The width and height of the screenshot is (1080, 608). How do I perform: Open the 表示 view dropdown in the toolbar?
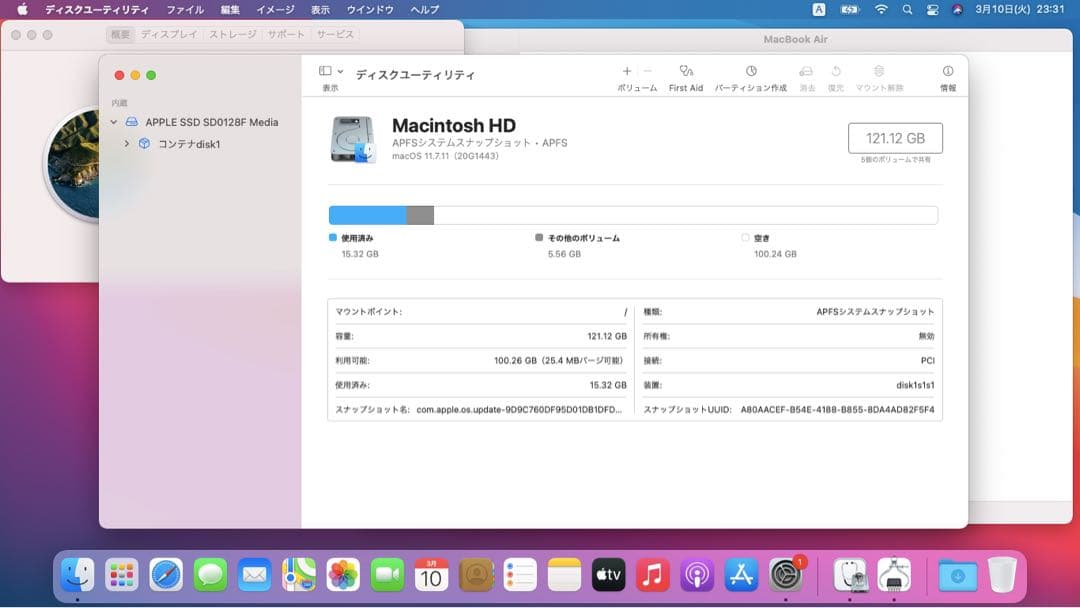[x=330, y=71]
